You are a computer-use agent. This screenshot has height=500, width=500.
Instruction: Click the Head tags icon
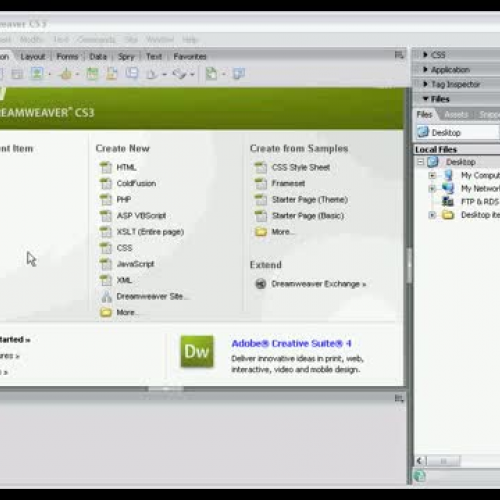point(152,74)
